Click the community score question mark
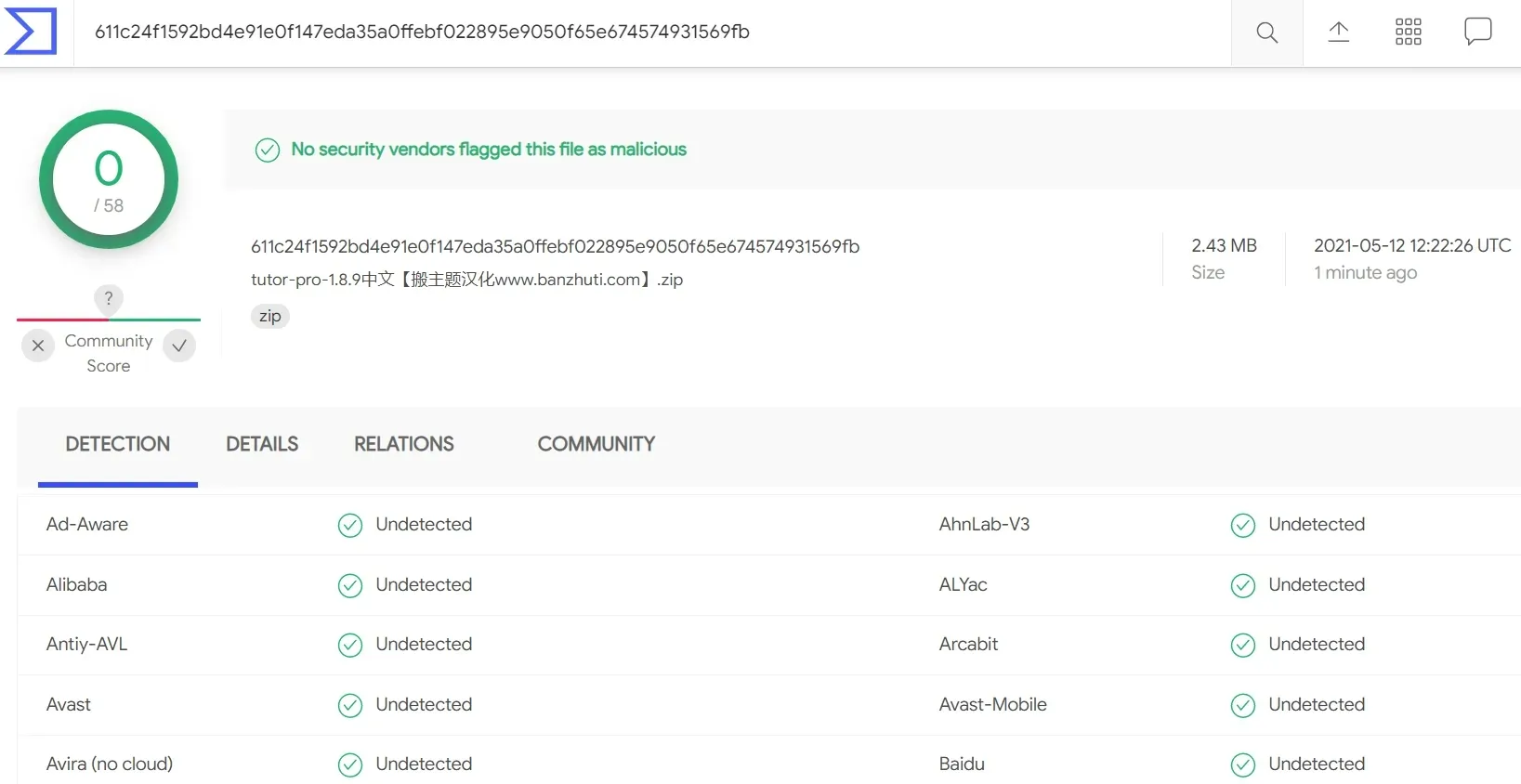This screenshot has width=1521, height=784. click(x=109, y=298)
